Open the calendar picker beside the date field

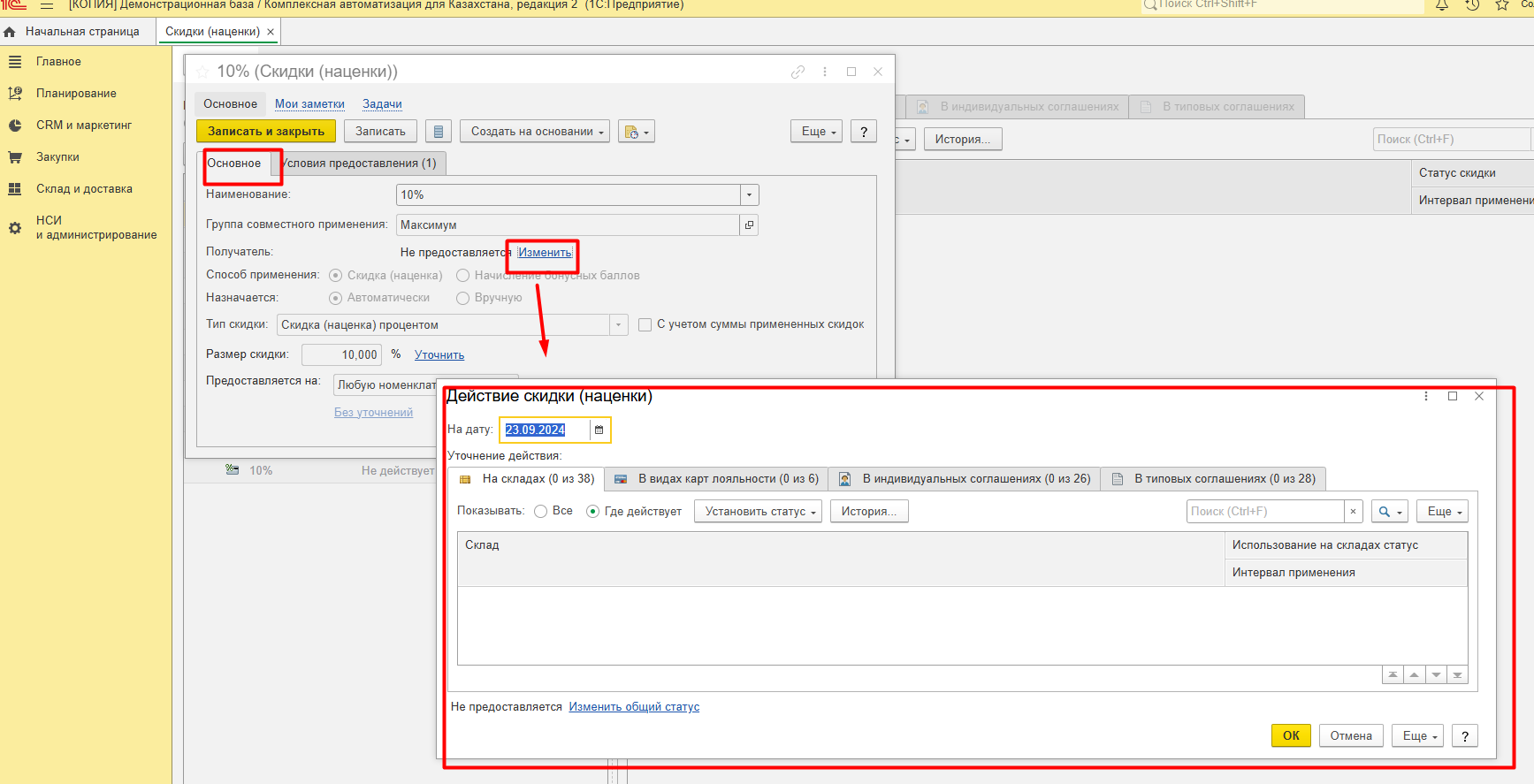pyautogui.click(x=599, y=430)
